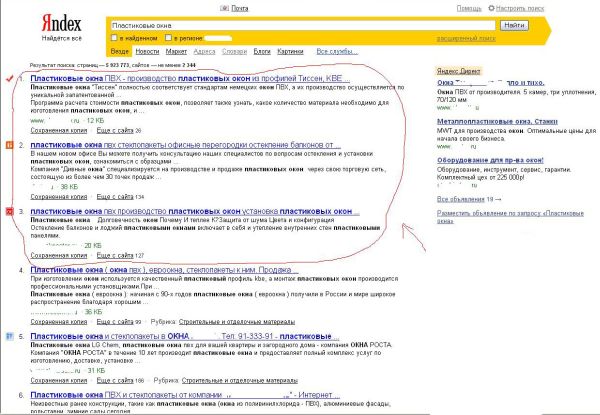Open first Директ ad starting with 'Окна'
Image resolution: width=600 pixels, height=415 pixels.
tap(491, 83)
